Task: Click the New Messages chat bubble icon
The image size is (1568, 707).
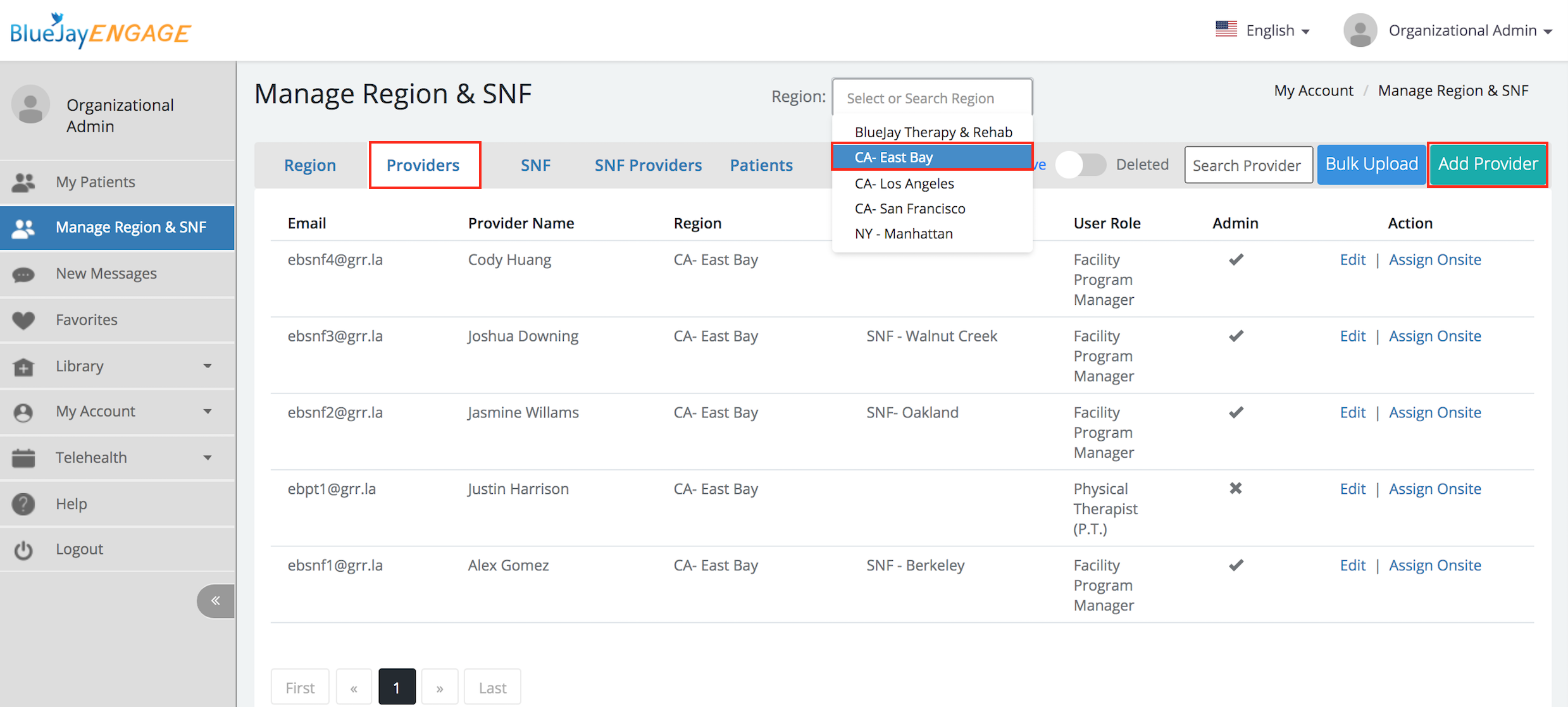Action: [23, 274]
